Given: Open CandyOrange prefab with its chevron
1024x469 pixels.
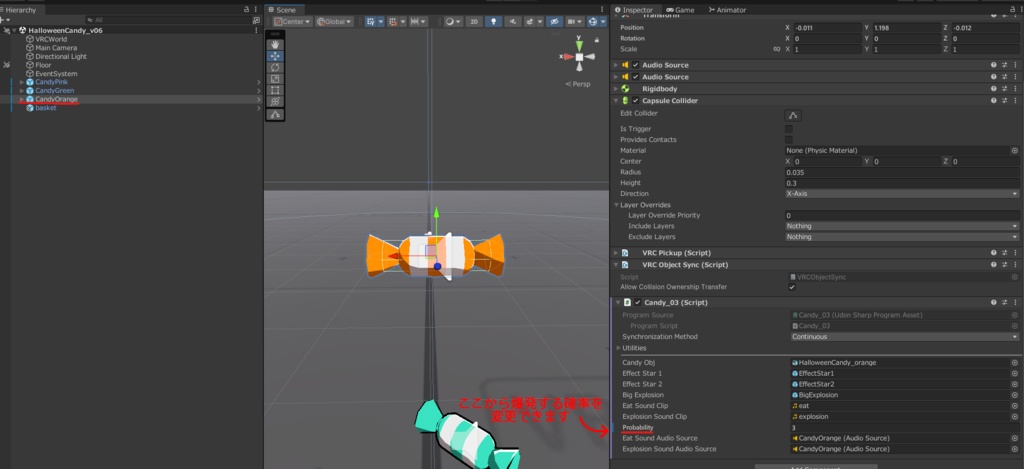Looking at the screenshot, I should (259, 99).
